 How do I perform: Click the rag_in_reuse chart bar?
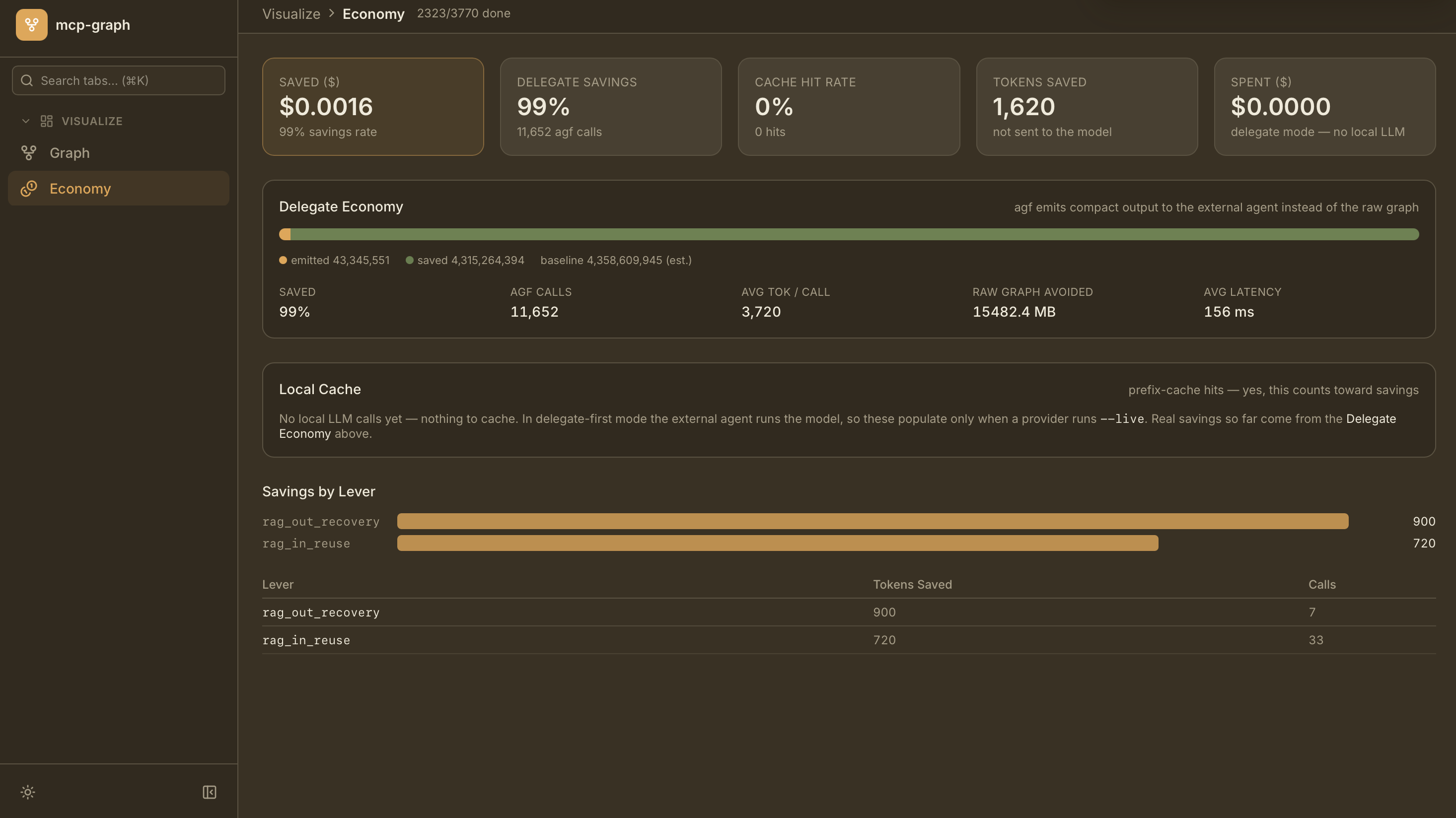point(778,543)
